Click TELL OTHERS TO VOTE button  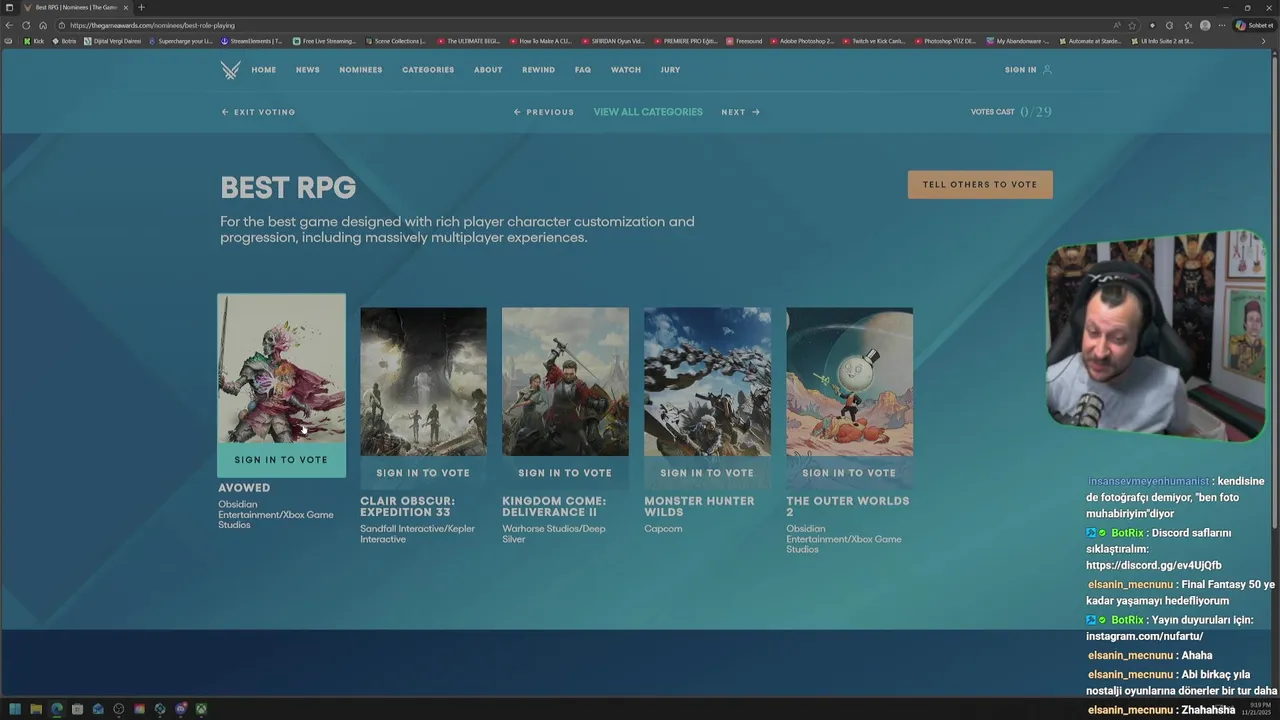point(980,184)
